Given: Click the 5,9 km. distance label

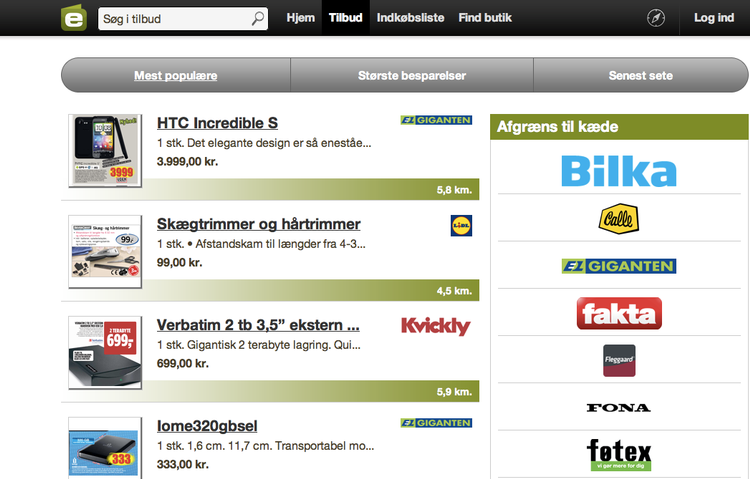Looking at the screenshot, I should [454, 392].
